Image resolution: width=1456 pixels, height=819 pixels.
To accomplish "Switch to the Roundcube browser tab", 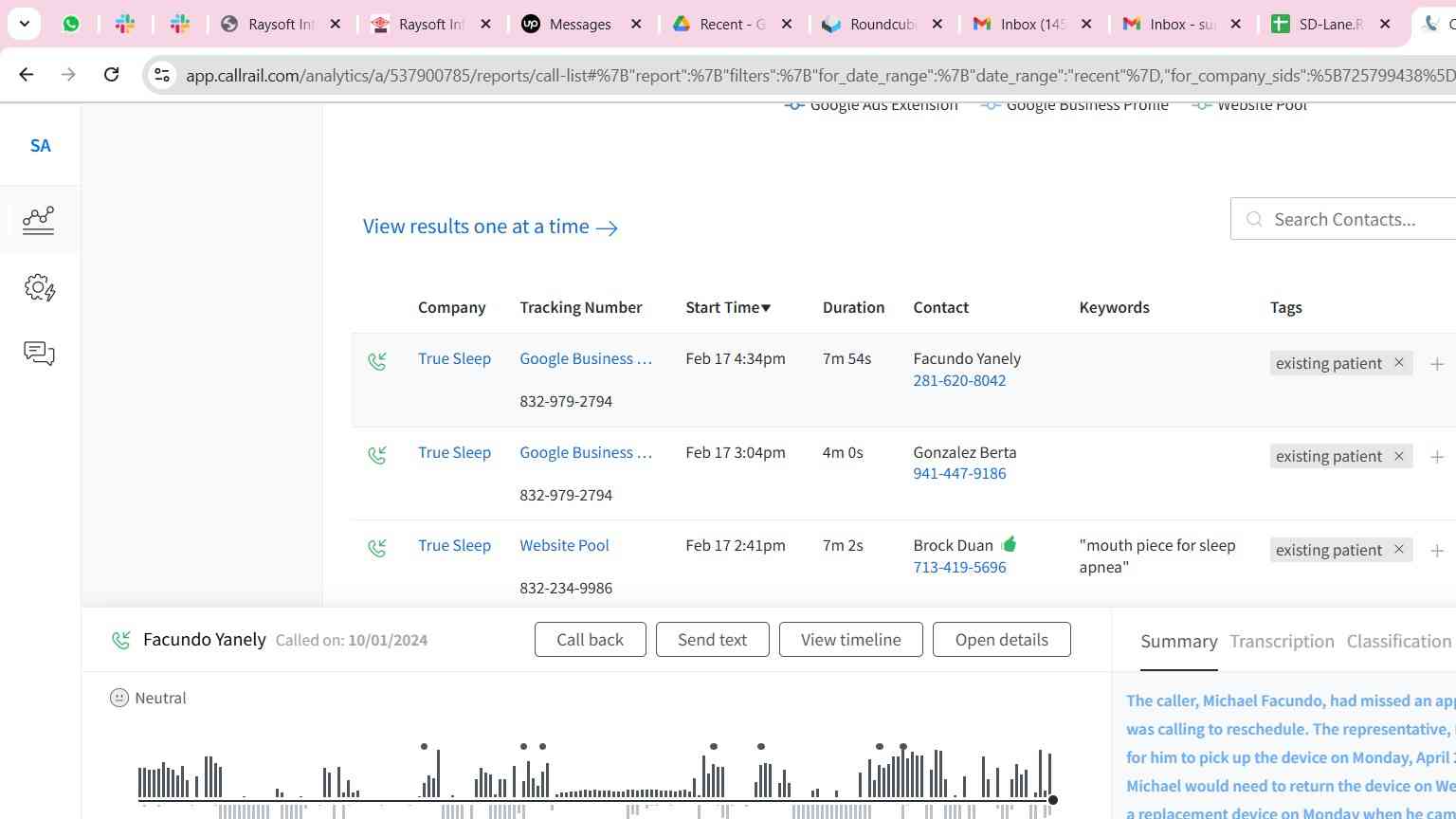I will click(882, 25).
